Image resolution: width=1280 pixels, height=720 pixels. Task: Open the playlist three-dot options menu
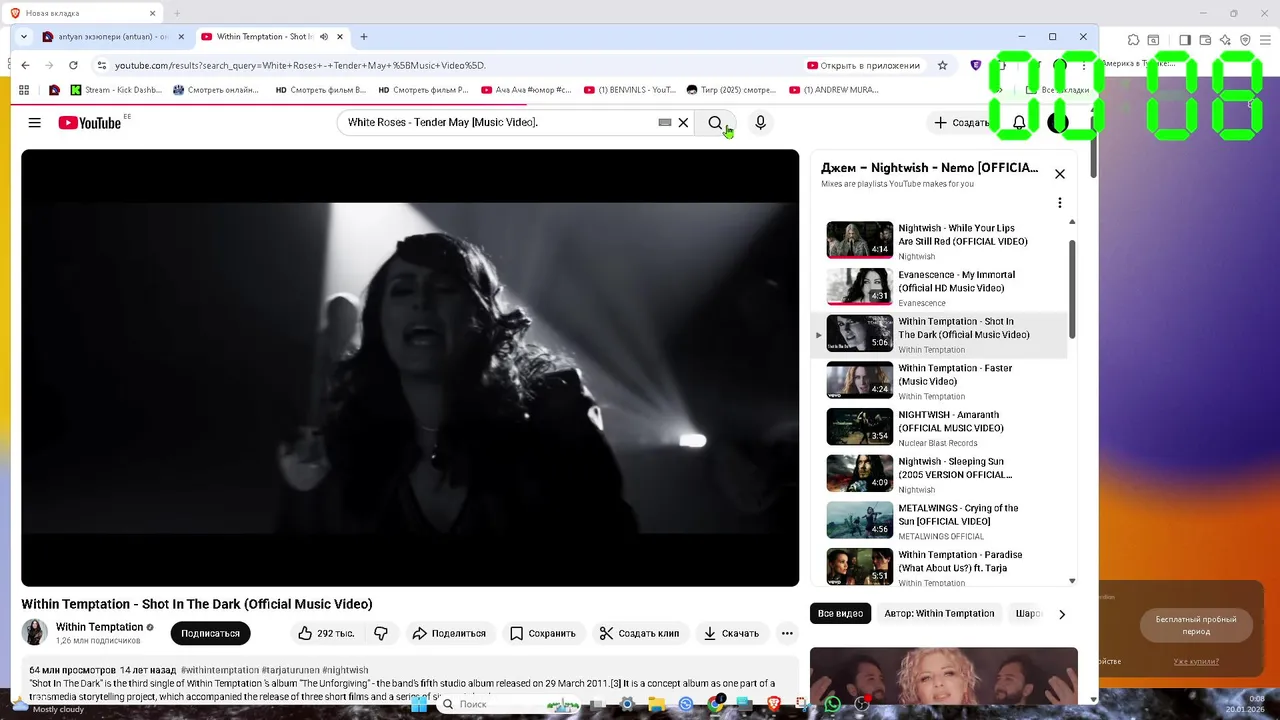[1060, 203]
